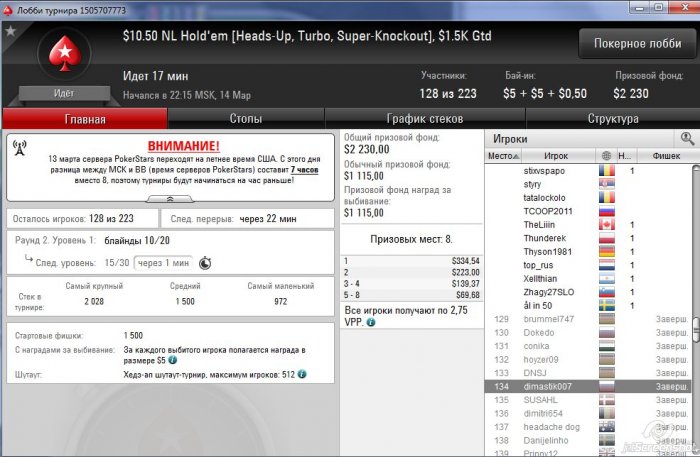The image size is (700, 457).
Task: Select player Xellthian in list
Action: pyautogui.click(x=540, y=278)
